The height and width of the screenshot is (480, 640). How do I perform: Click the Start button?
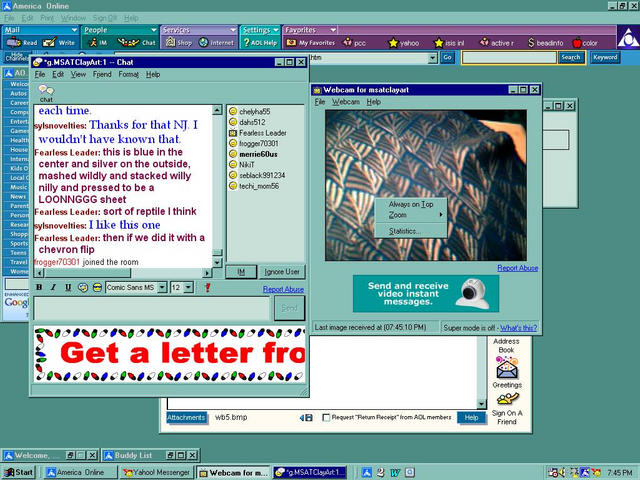[19, 472]
